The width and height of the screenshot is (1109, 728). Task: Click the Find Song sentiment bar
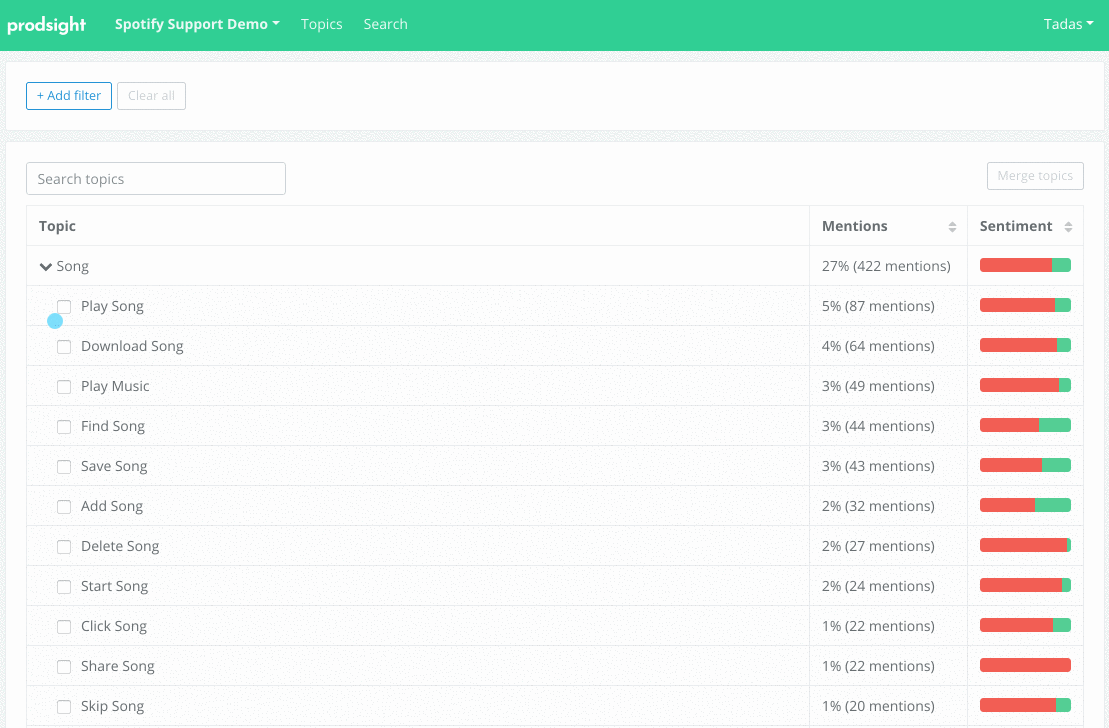pos(1025,425)
